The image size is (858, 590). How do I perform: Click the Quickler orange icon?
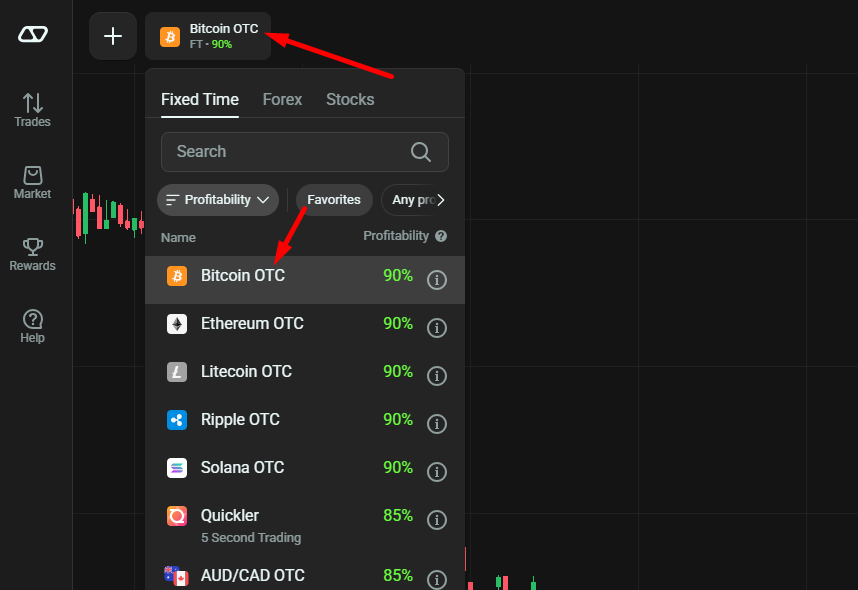[x=177, y=516]
